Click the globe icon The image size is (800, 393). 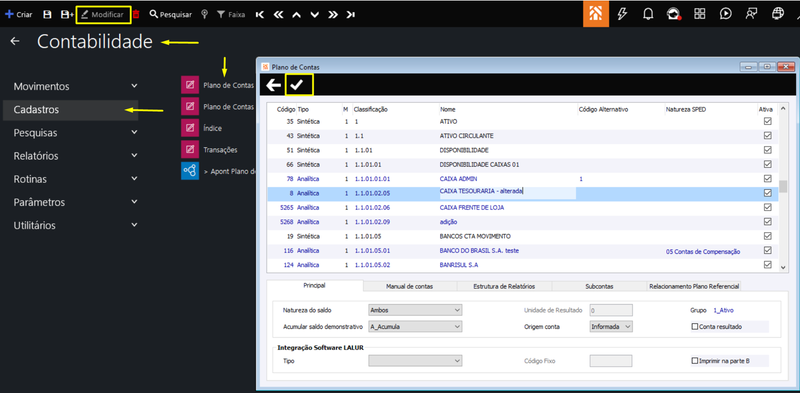[x=778, y=14]
